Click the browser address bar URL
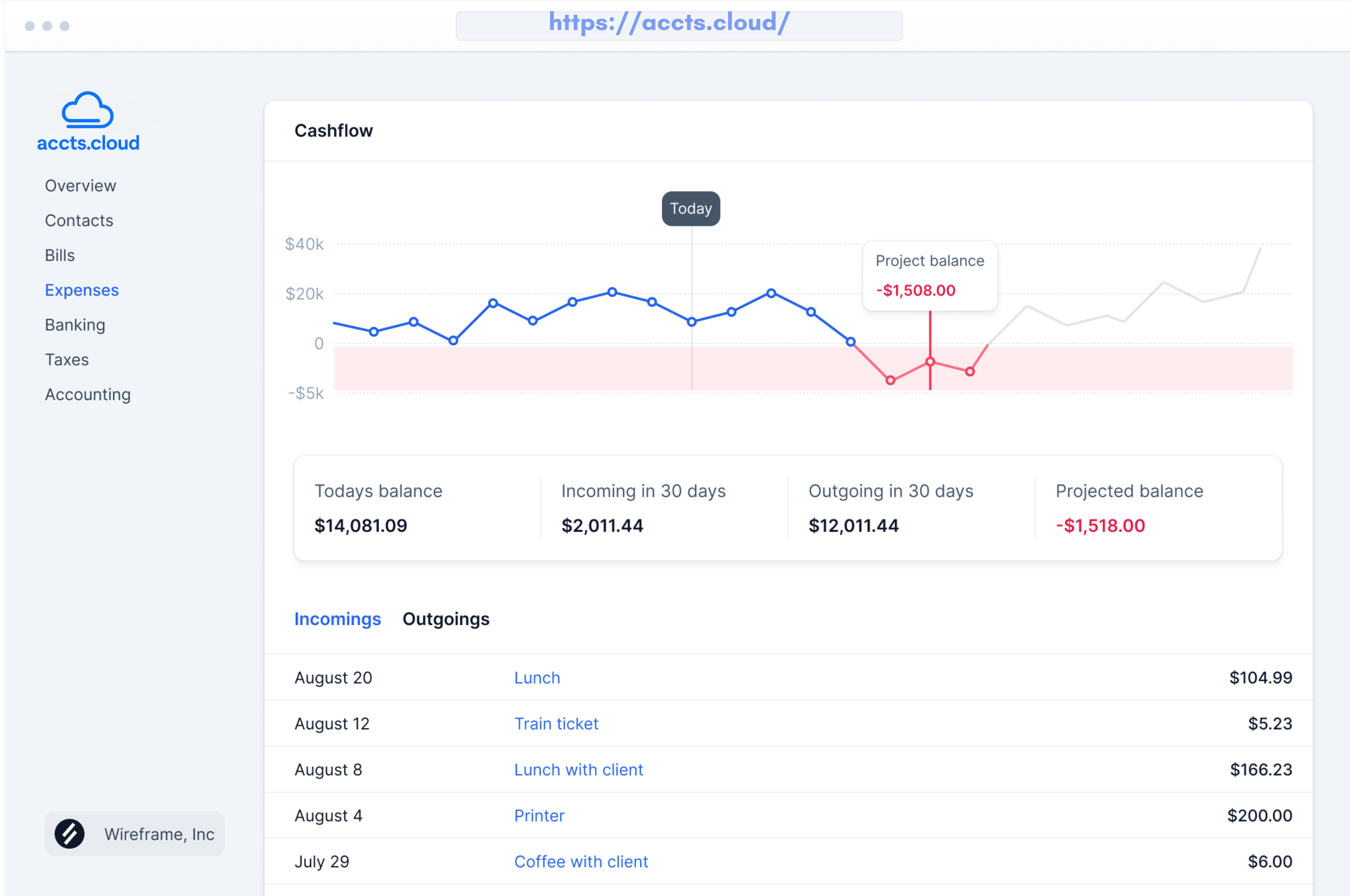The image size is (1350, 896). click(x=669, y=24)
